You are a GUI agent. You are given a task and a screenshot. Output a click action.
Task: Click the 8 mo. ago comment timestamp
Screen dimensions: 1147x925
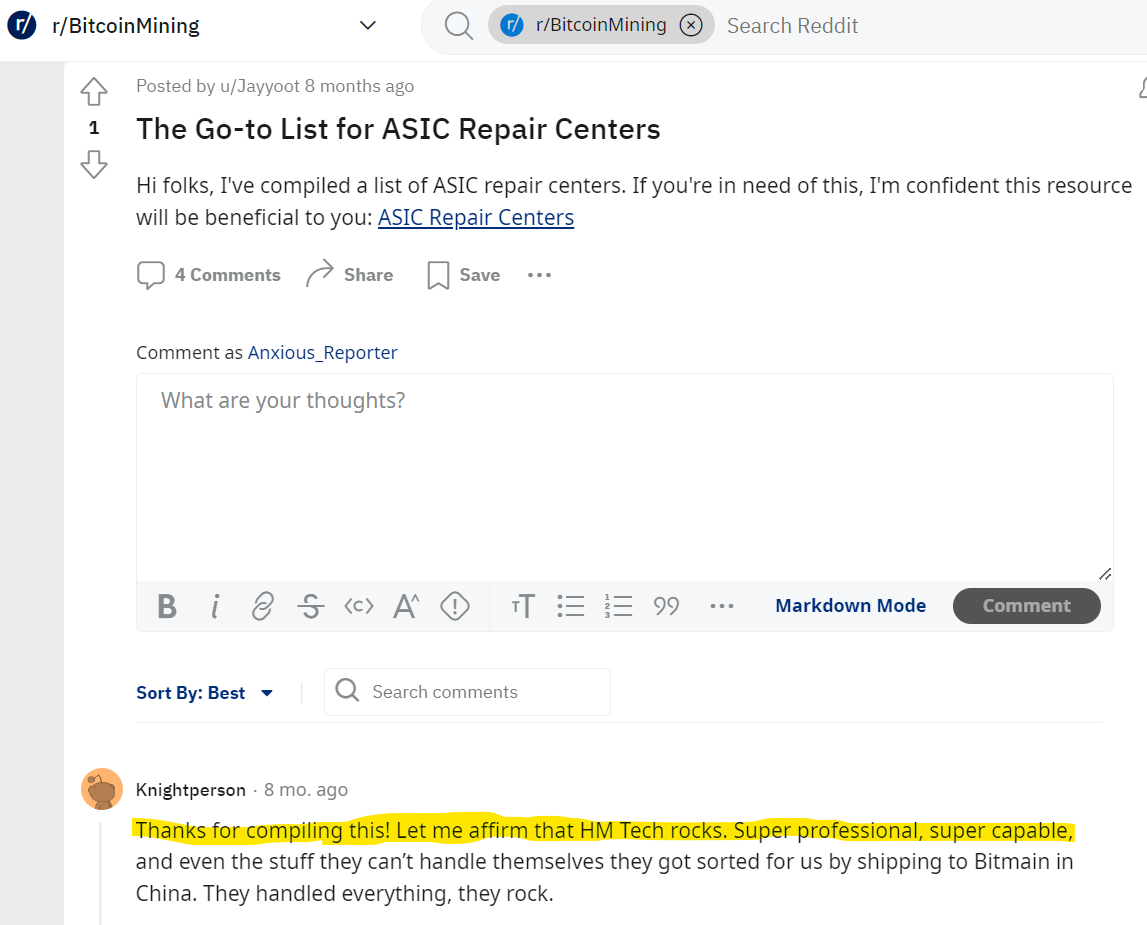[306, 790]
